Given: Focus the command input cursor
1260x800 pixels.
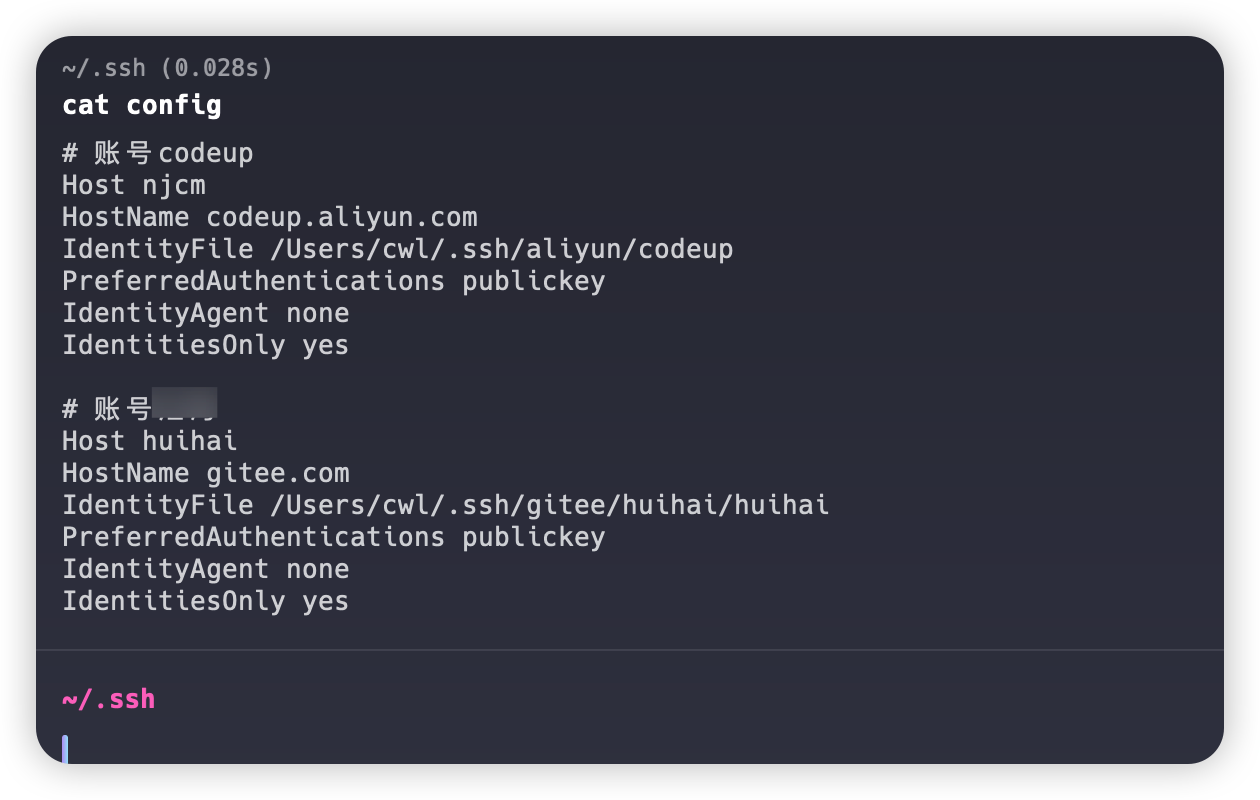Looking at the screenshot, I should 66,749.
